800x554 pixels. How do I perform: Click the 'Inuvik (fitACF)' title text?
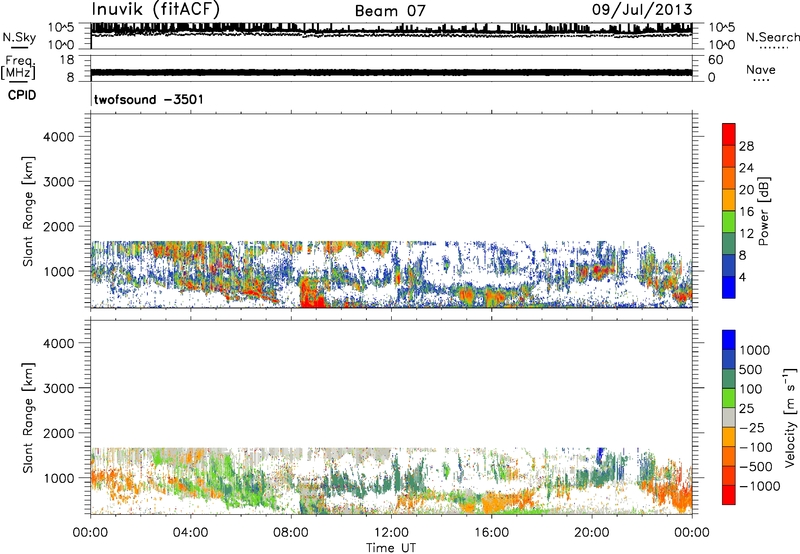(156, 10)
